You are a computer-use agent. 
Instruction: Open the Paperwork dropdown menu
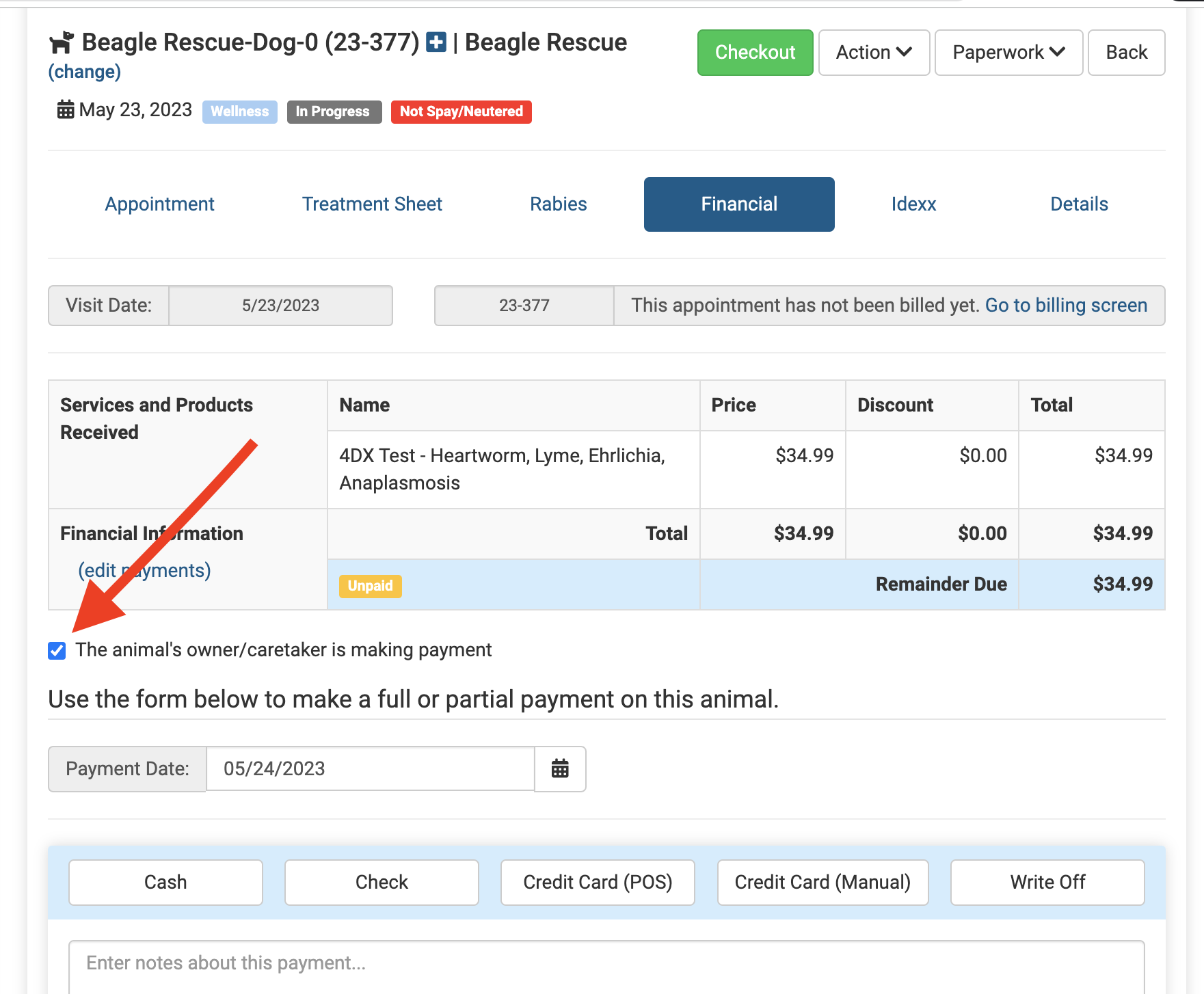point(1008,53)
